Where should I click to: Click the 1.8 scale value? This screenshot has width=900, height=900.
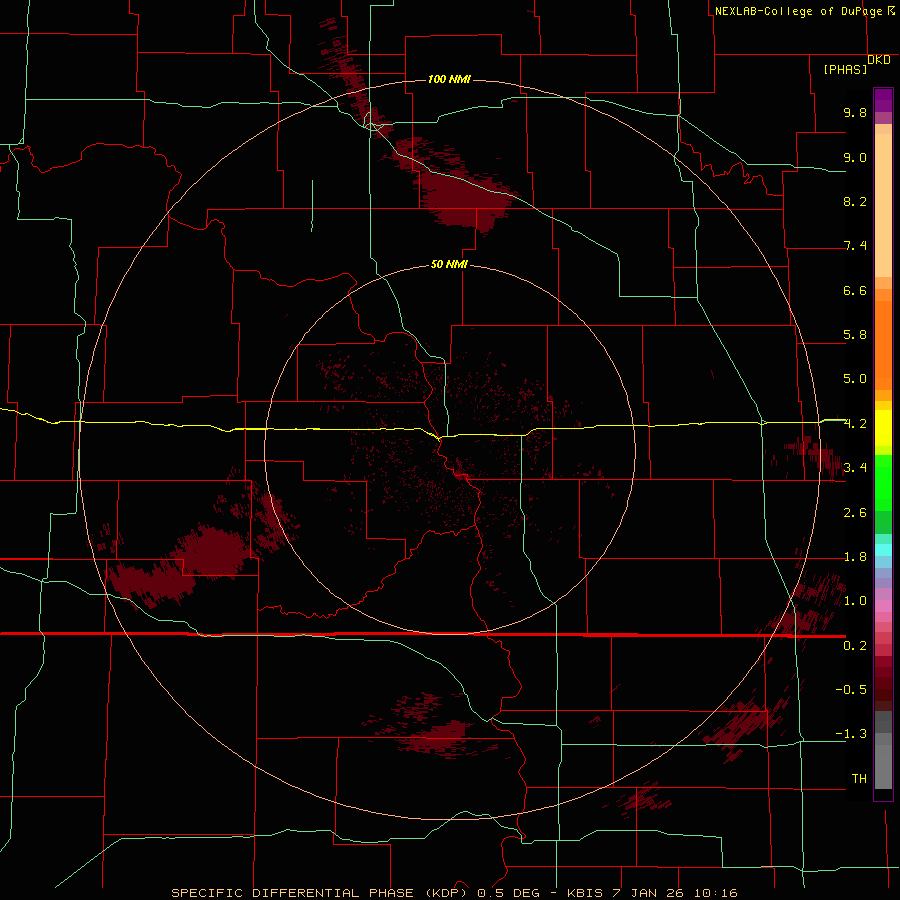pos(855,557)
